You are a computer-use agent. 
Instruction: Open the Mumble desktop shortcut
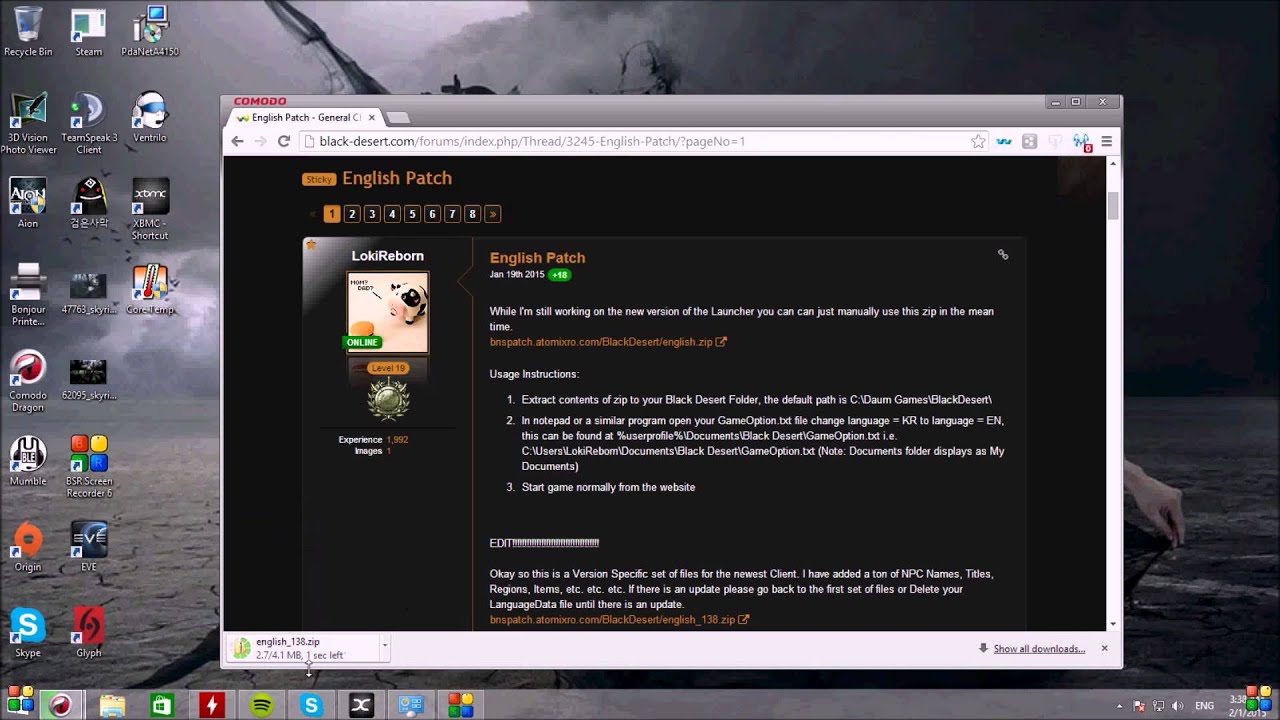[28, 461]
